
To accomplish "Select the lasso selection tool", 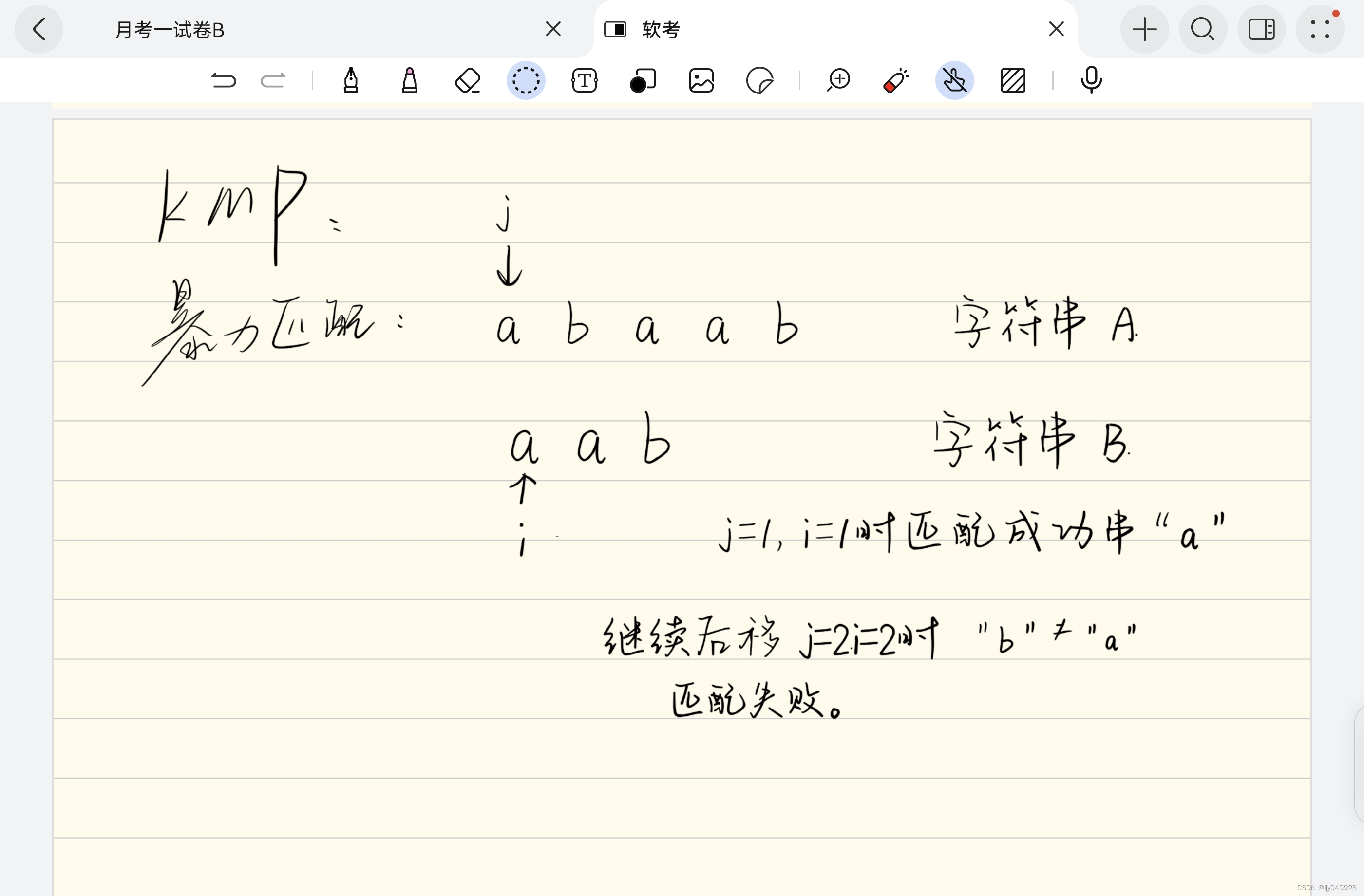I will click(526, 80).
